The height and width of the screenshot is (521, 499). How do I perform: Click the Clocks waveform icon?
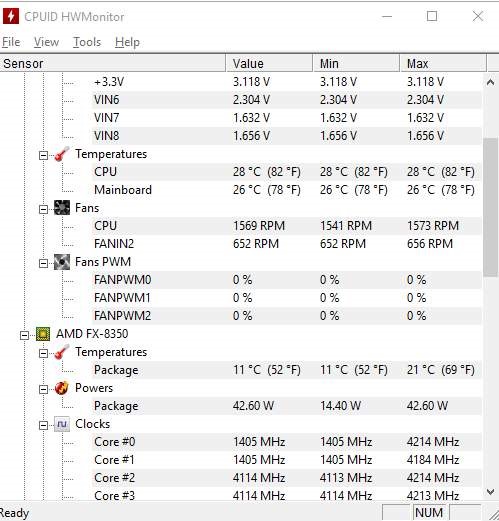[62, 424]
